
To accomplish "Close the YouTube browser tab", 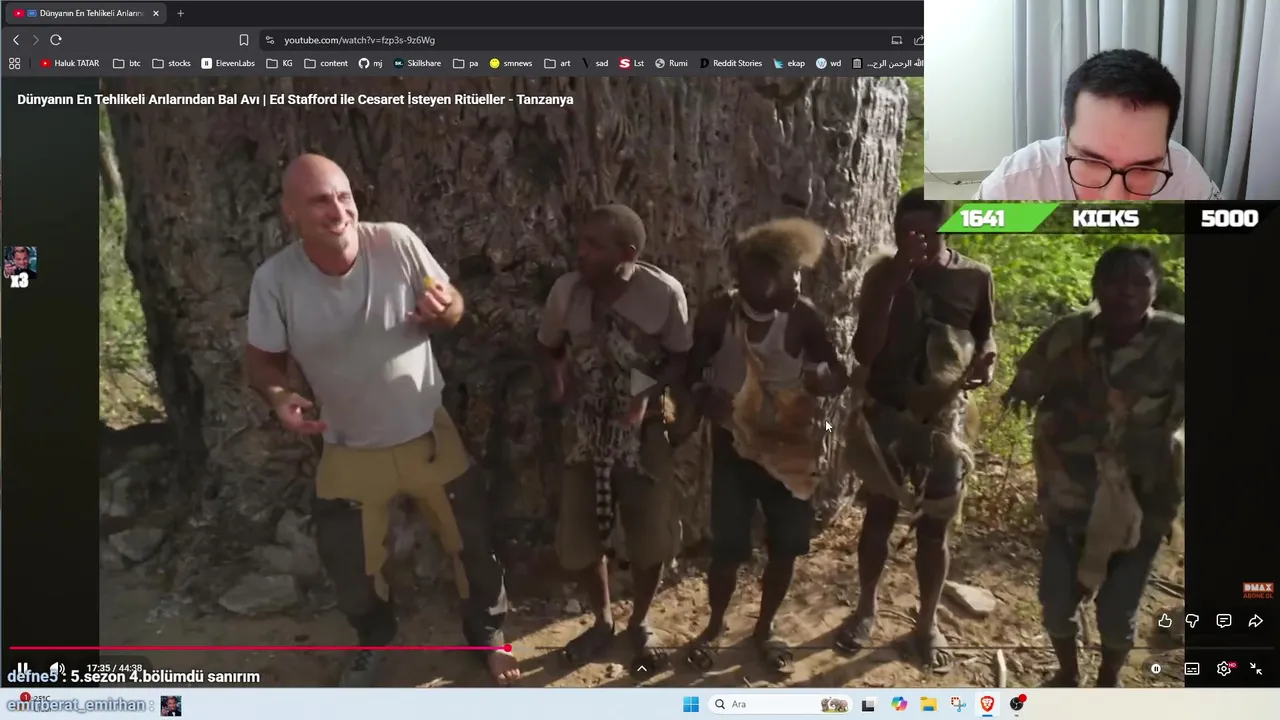I will coord(155,13).
